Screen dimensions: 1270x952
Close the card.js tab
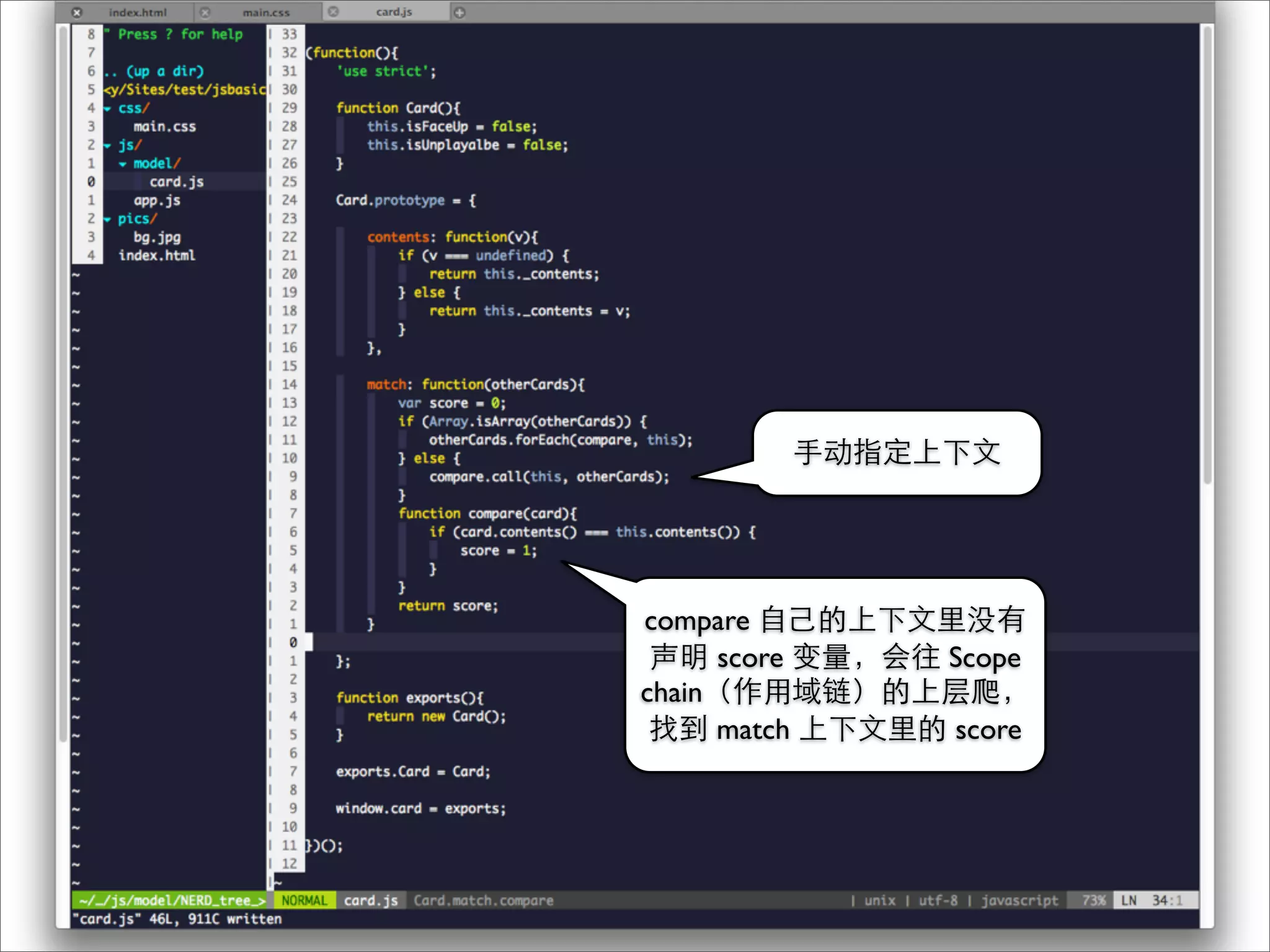[334, 12]
